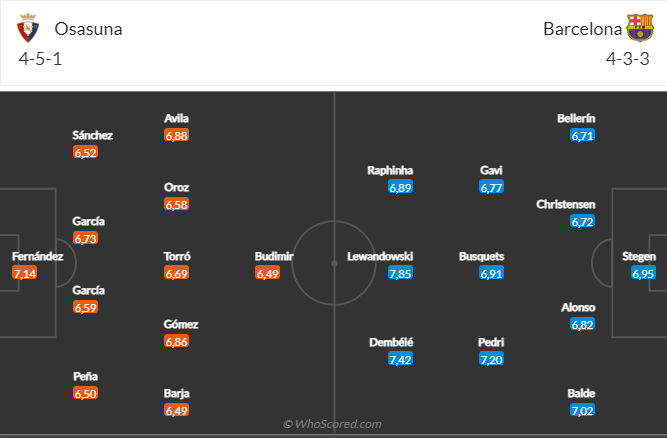
Task: Click on Avila's 6,88 rating badge
Action: tap(177, 135)
